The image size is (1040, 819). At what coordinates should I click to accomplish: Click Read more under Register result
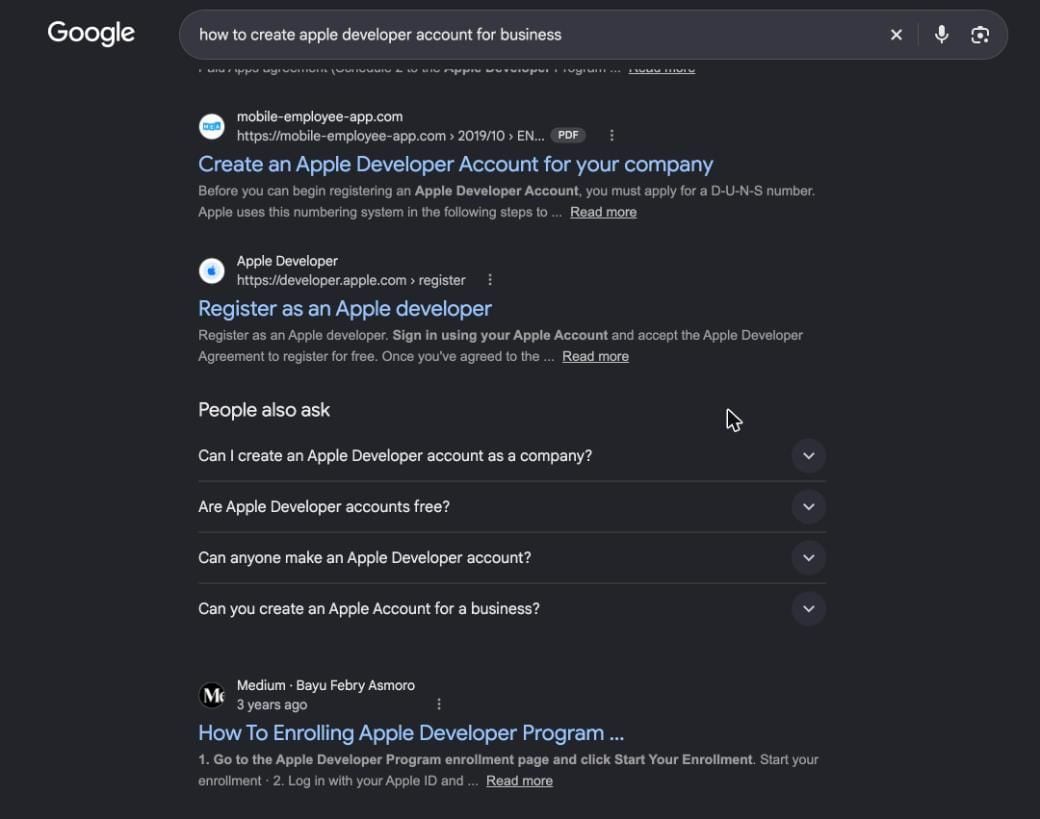pos(595,357)
